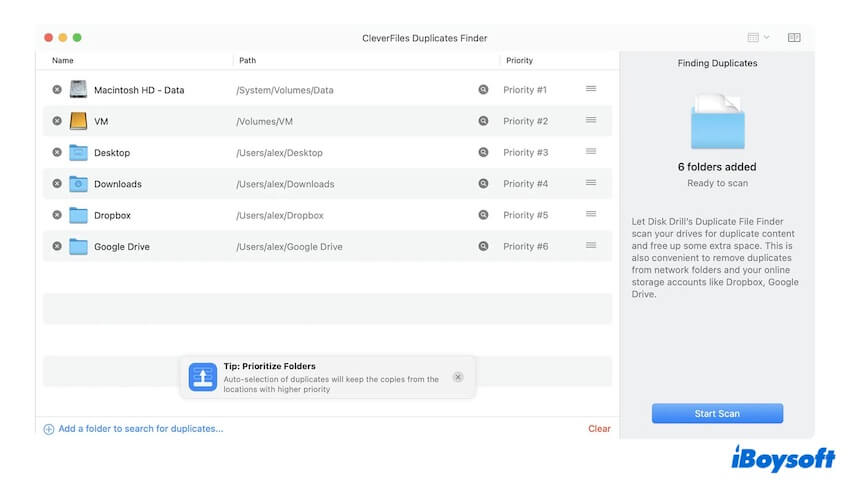850x480 pixels.
Task: Grab Priority #3 reorder handle
Action: click(591, 151)
